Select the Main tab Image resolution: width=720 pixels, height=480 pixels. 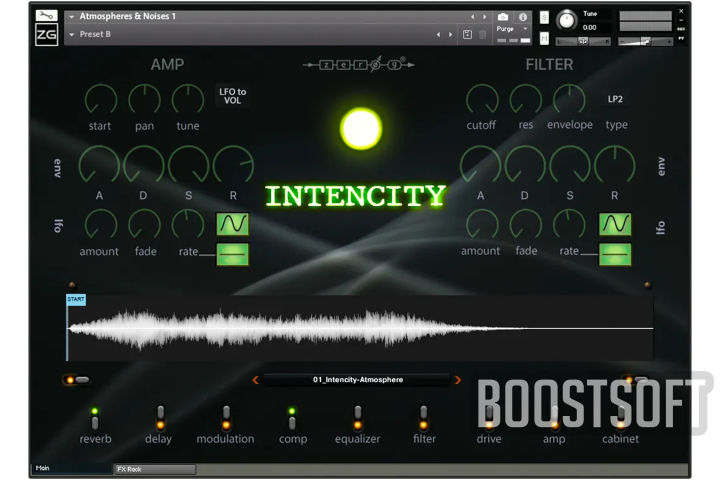(45, 468)
